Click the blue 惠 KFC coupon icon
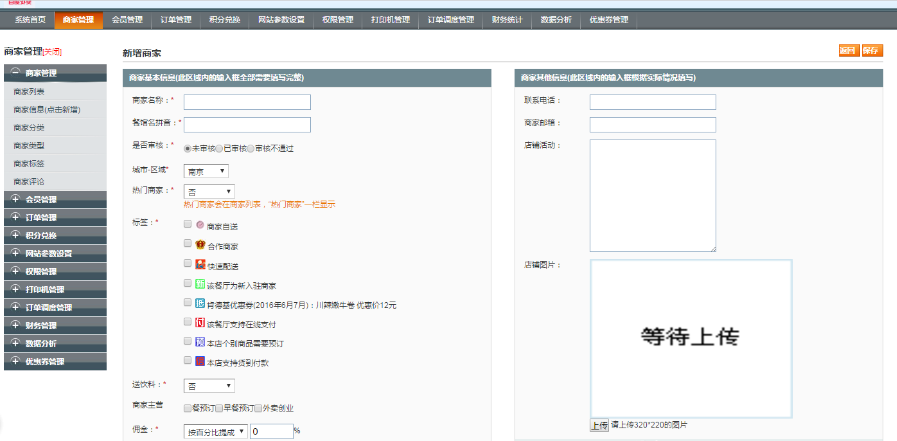The width and height of the screenshot is (897, 441). pyautogui.click(x=200, y=303)
